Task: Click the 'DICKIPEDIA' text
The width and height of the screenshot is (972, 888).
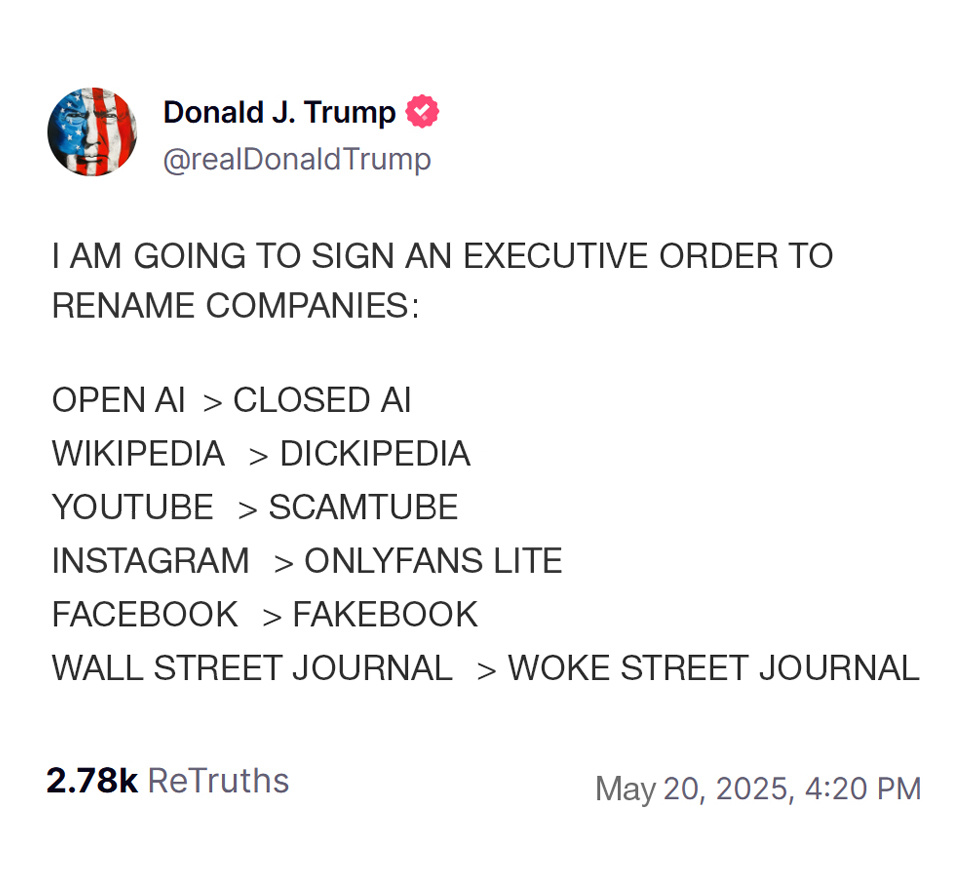Action: click(374, 454)
